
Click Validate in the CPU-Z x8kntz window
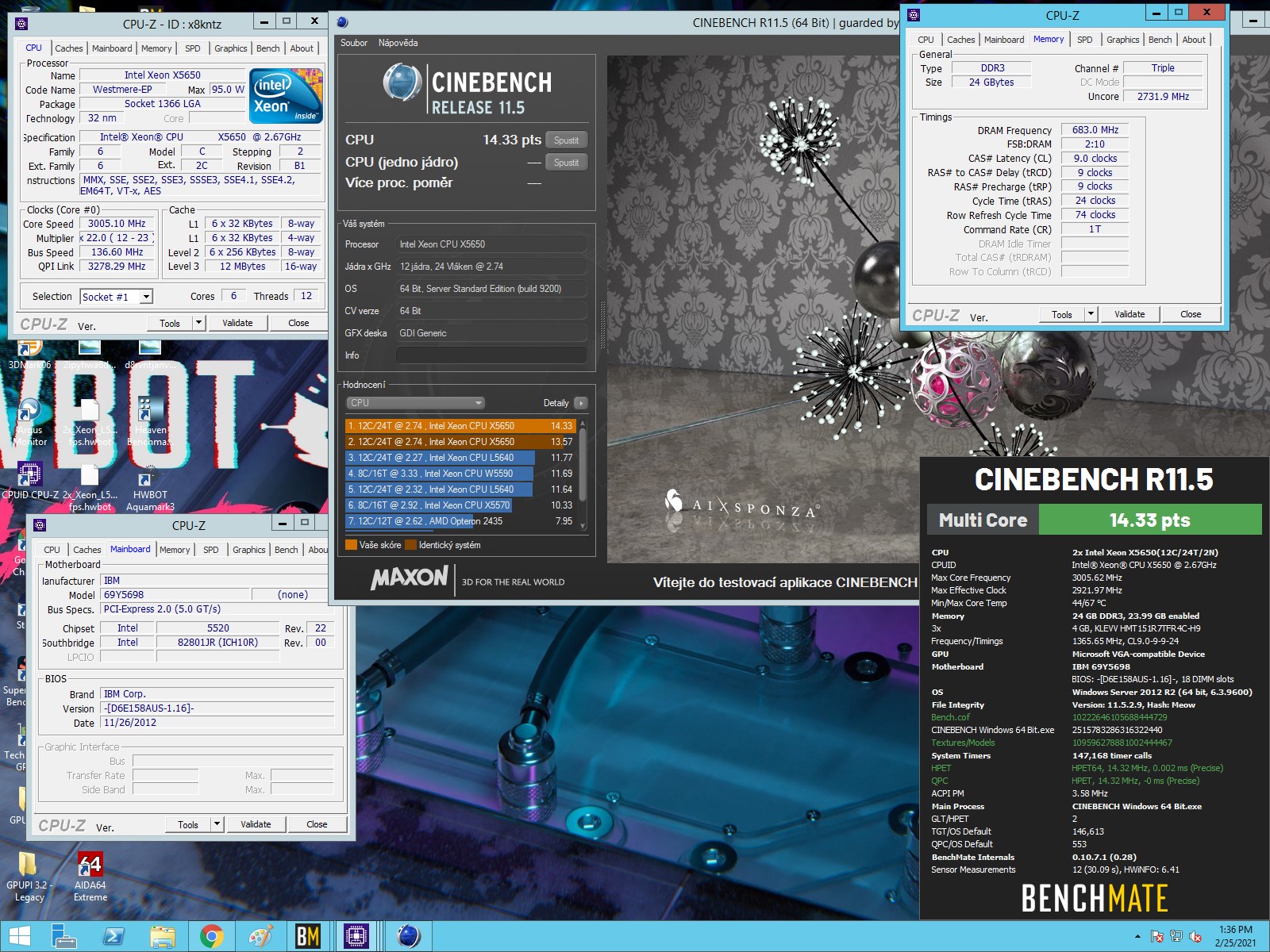click(237, 323)
